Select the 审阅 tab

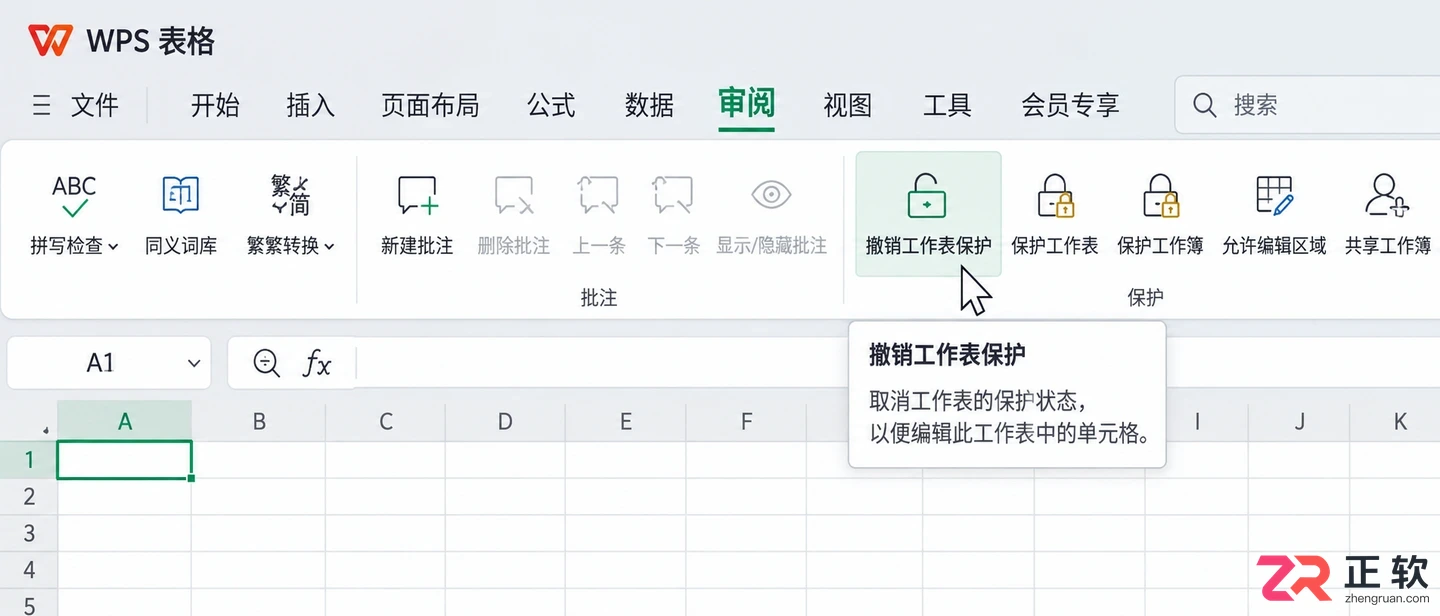tap(746, 103)
